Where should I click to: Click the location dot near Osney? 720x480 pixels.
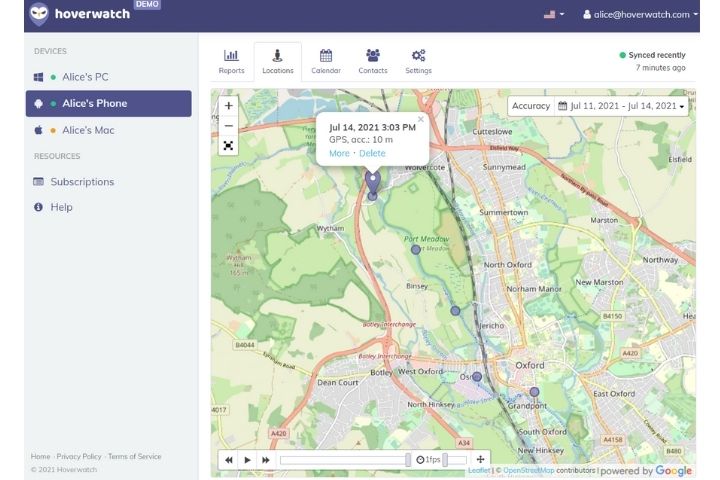point(477,377)
